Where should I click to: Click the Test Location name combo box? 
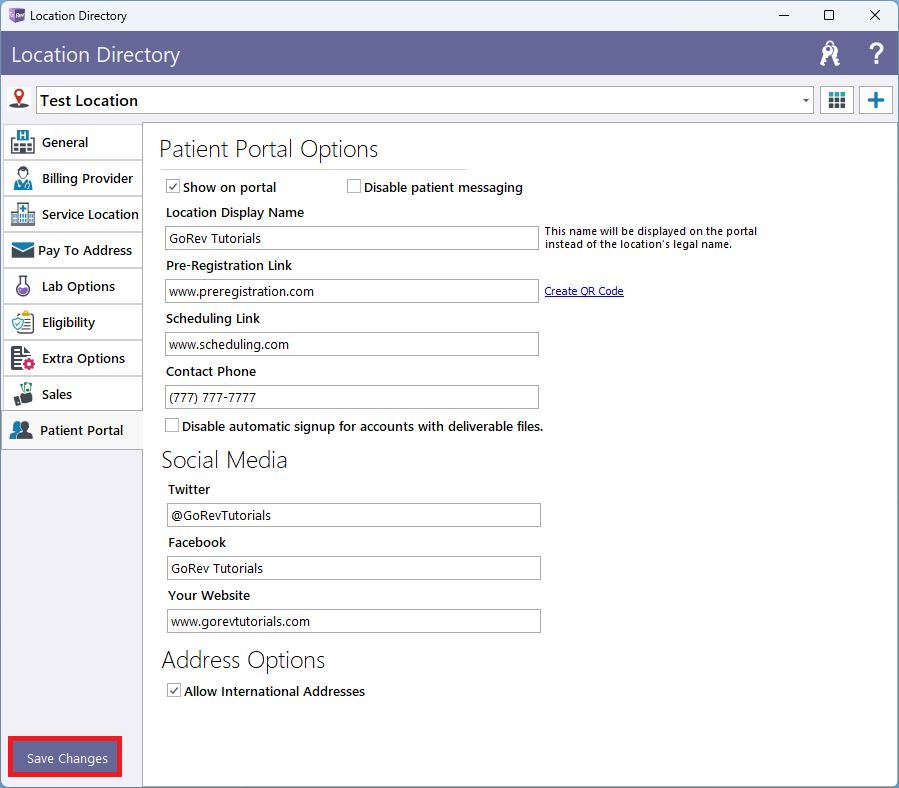pos(425,100)
